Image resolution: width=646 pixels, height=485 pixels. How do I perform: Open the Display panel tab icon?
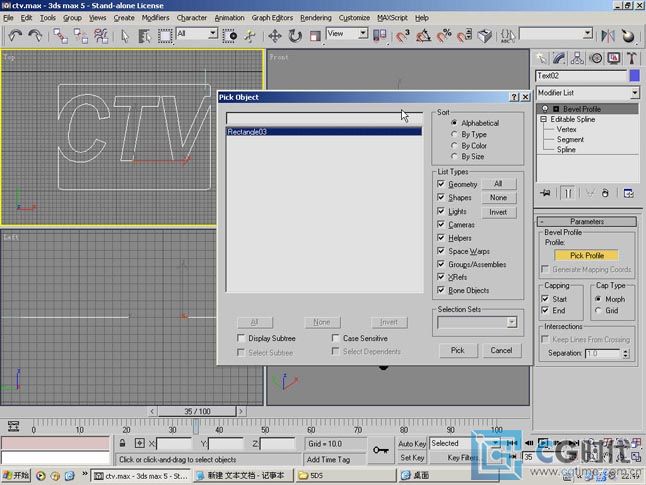614,59
